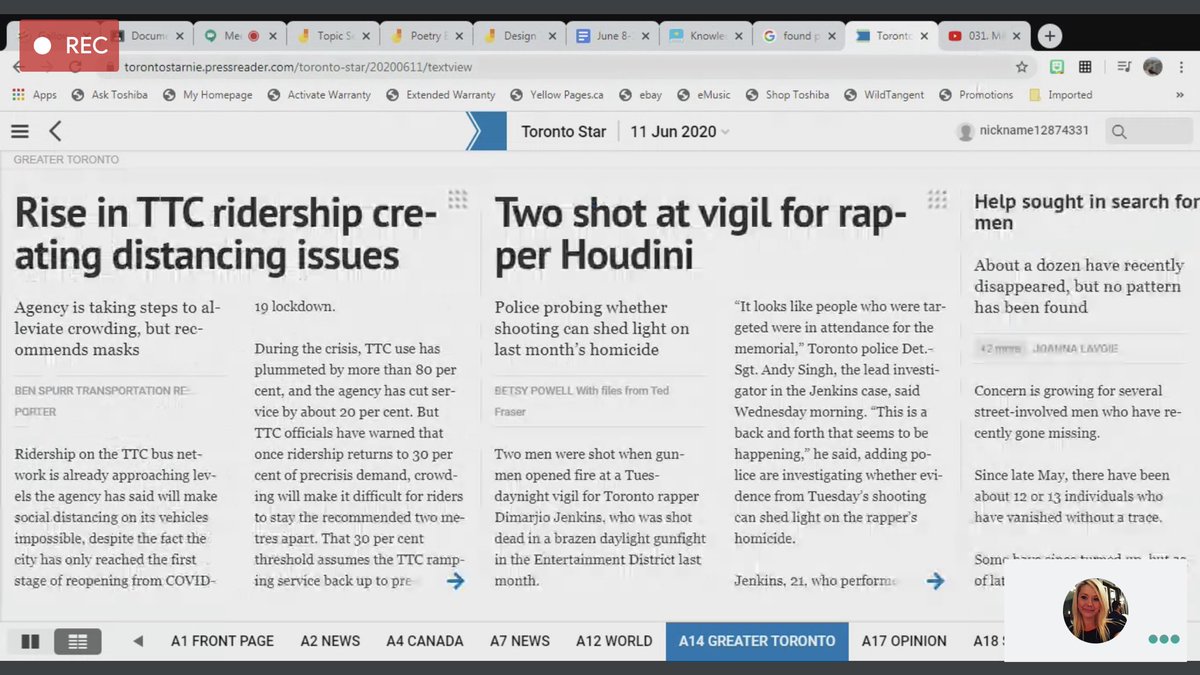Open Chrome profile avatar
This screenshot has width=1200, height=675.
[x=1153, y=67]
